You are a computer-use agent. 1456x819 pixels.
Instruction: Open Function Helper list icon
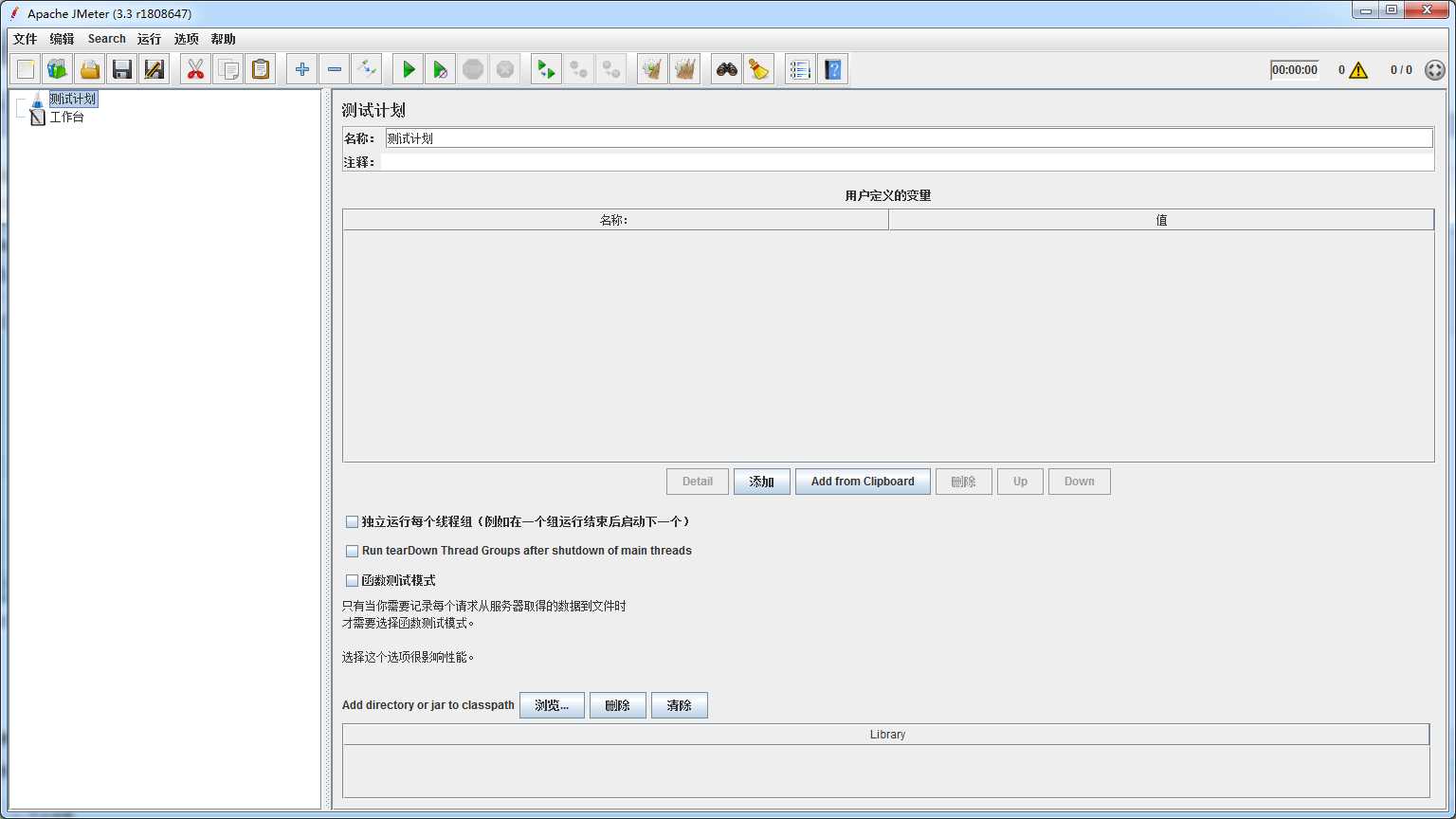click(801, 69)
